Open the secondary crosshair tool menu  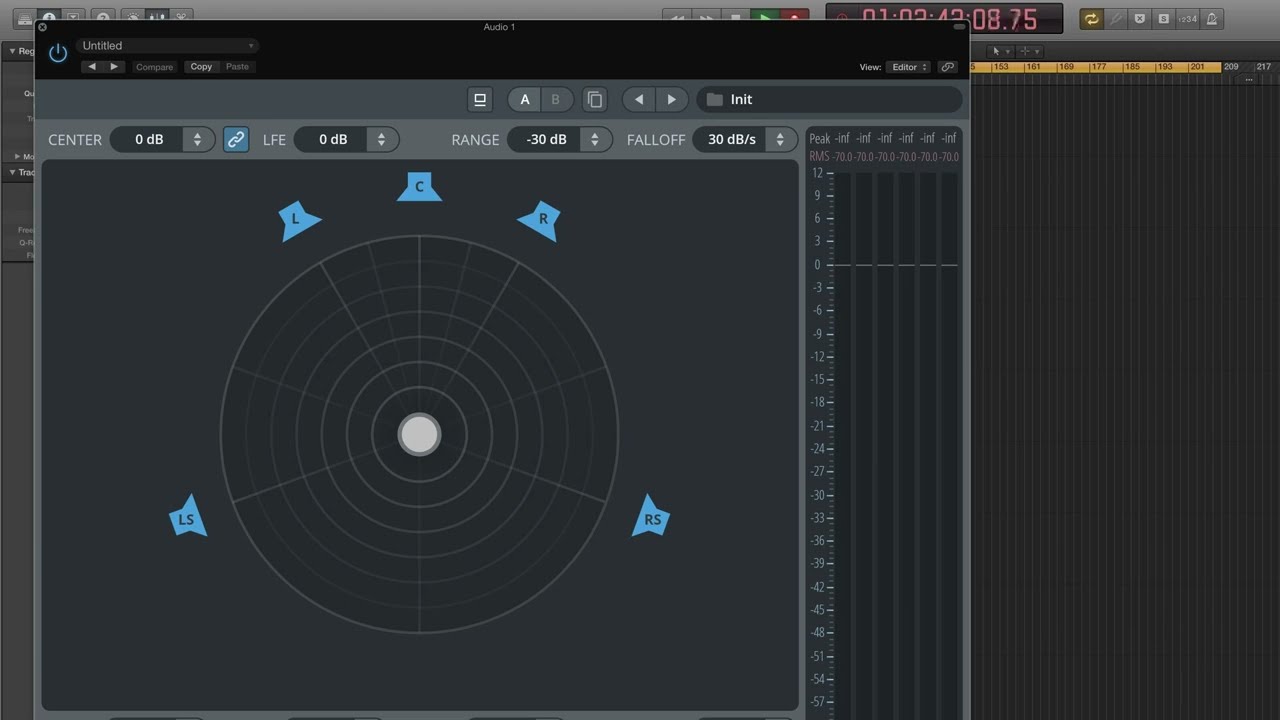(1029, 51)
